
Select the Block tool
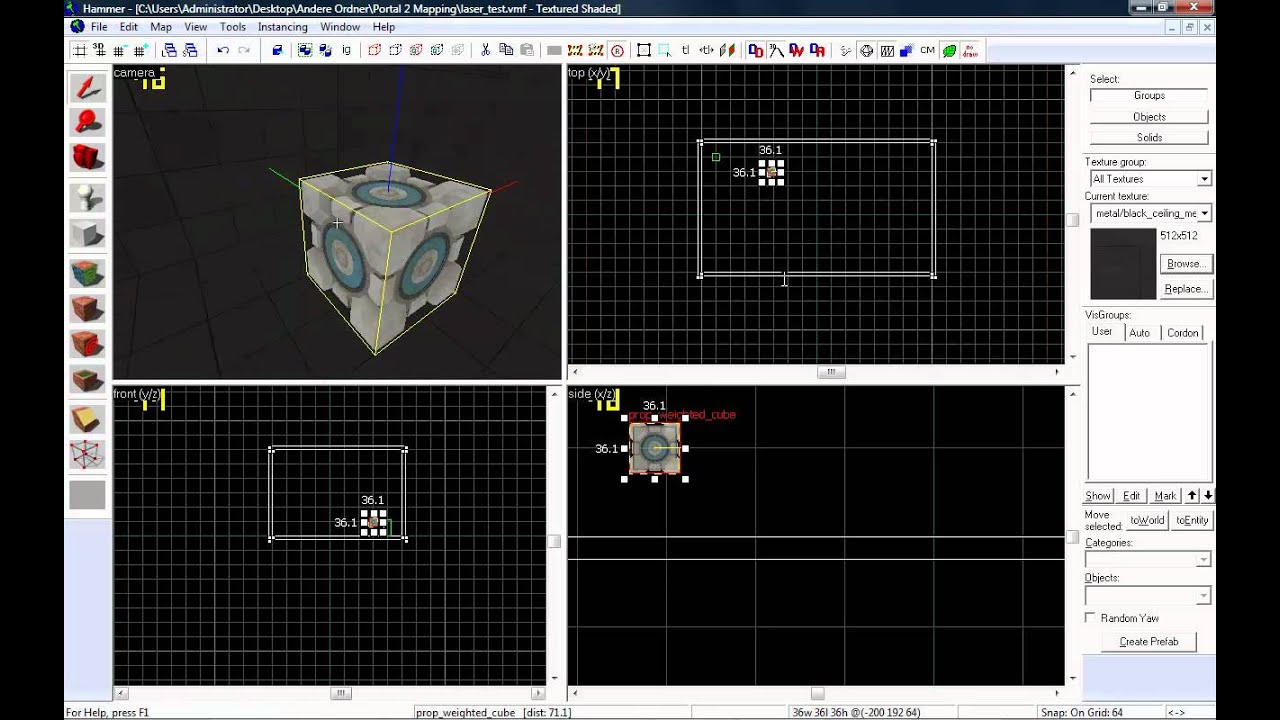(88, 233)
